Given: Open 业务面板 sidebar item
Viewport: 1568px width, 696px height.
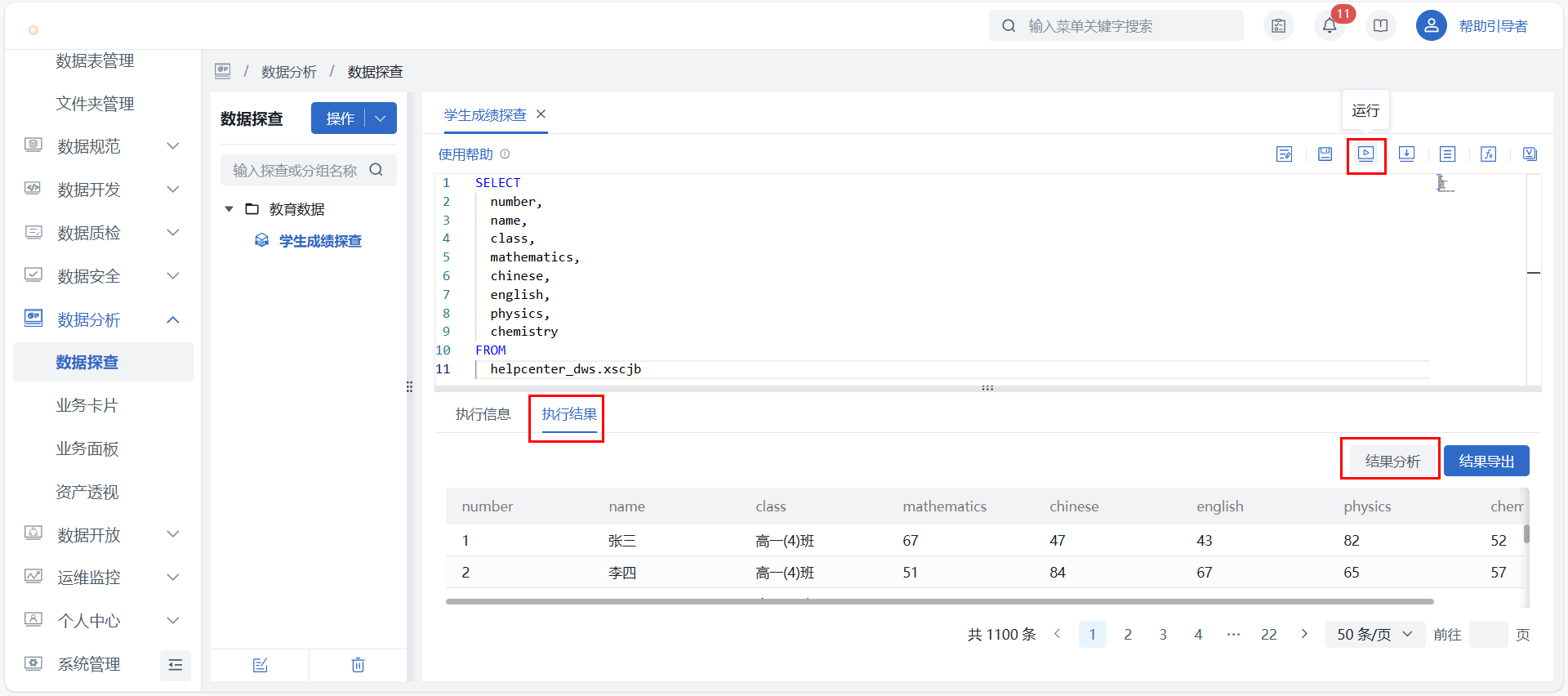Looking at the screenshot, I should coord(87,448).
